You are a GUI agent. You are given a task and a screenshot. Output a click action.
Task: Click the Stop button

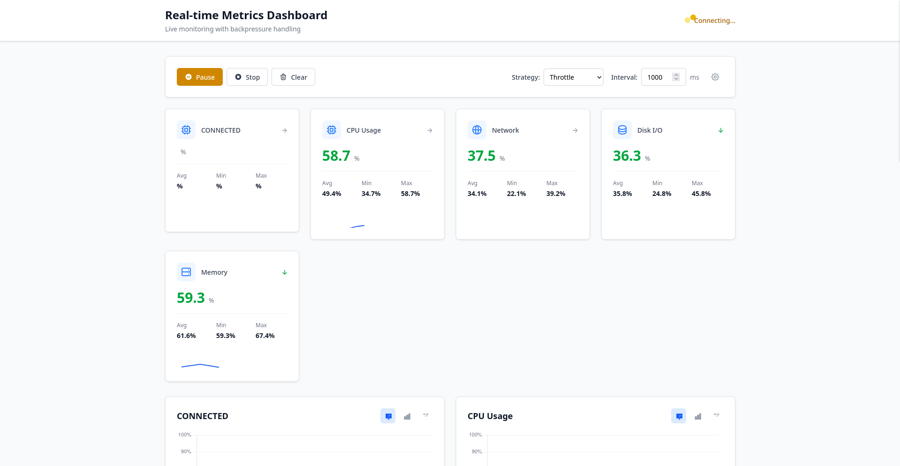247,77
